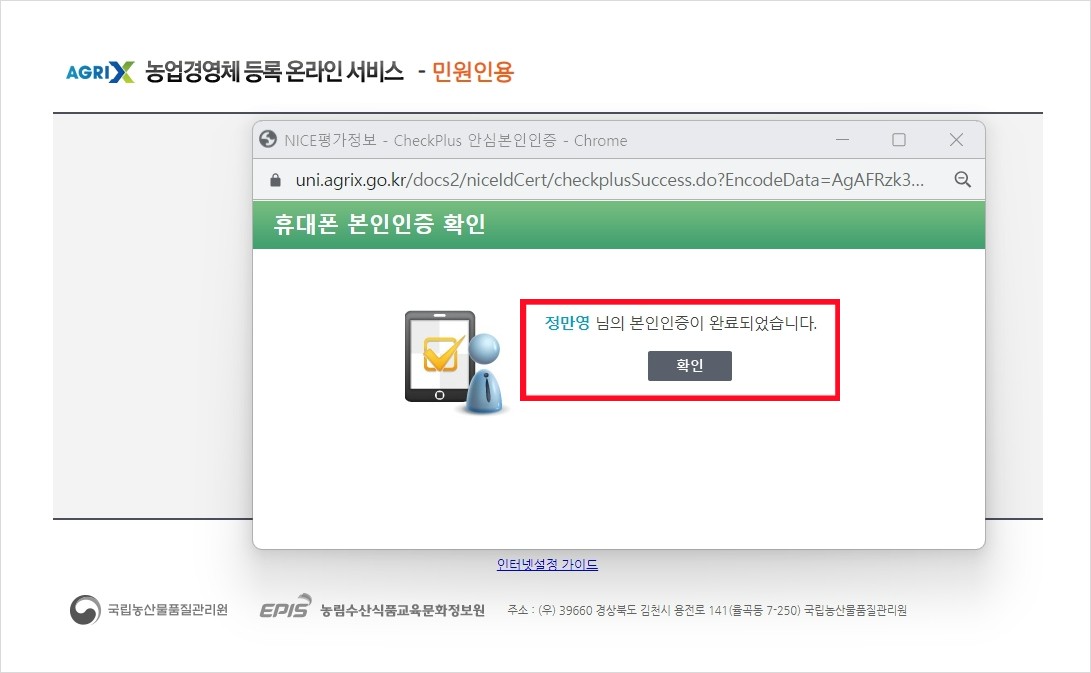The image size is (1091, 673).
Task: Click the globe icon in the popup title bar
Action: [268, 139]
